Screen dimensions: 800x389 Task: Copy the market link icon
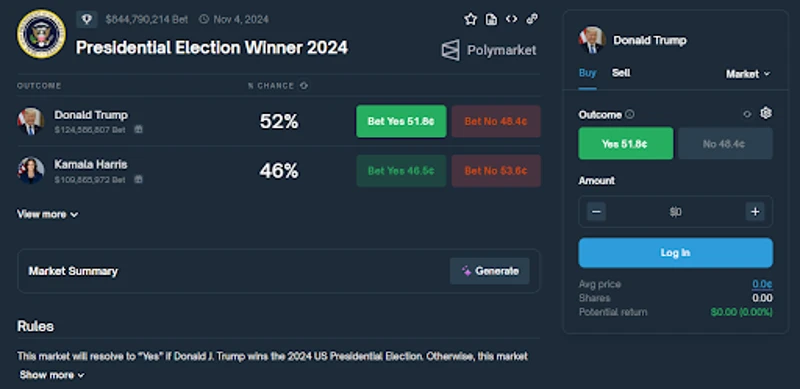click(532, 19)
